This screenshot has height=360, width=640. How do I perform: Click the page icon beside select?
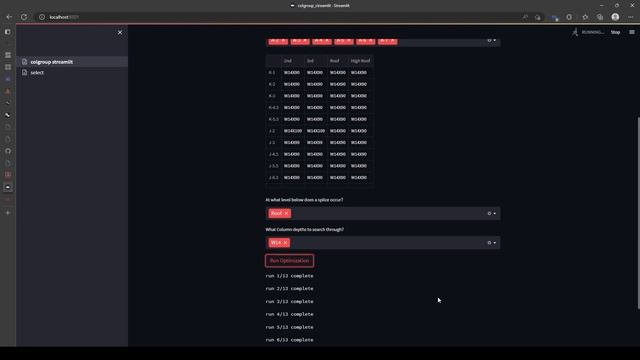pyautogui.click(x=24, y=73)
